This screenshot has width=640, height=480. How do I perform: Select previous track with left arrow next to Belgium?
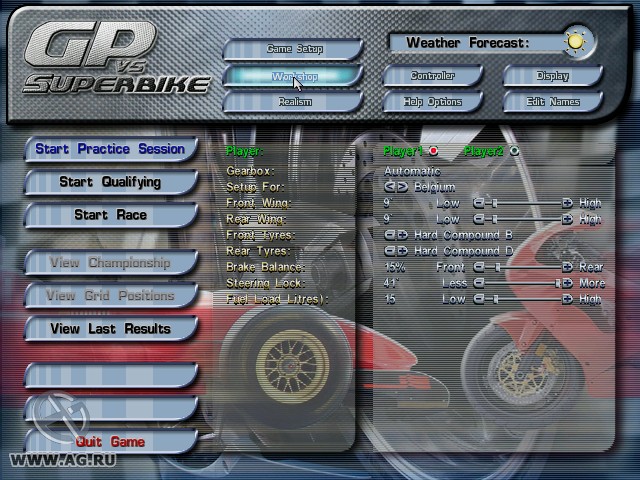390,187
